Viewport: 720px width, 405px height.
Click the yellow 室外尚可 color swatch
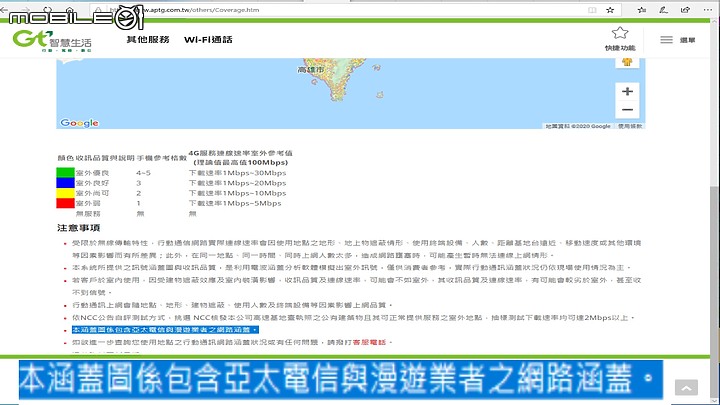[x=65, y=193]
